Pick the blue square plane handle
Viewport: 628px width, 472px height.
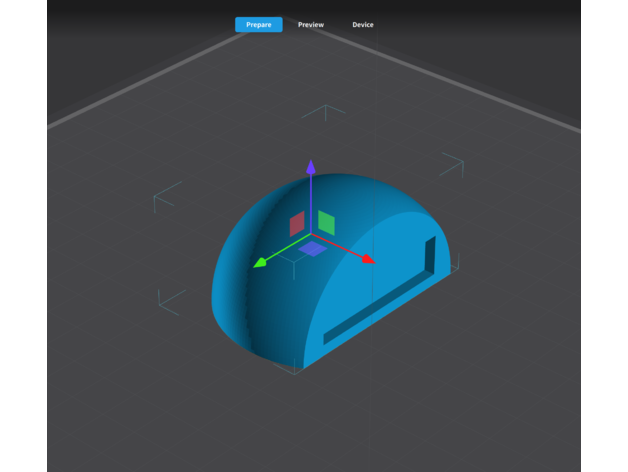pos(313,248)
